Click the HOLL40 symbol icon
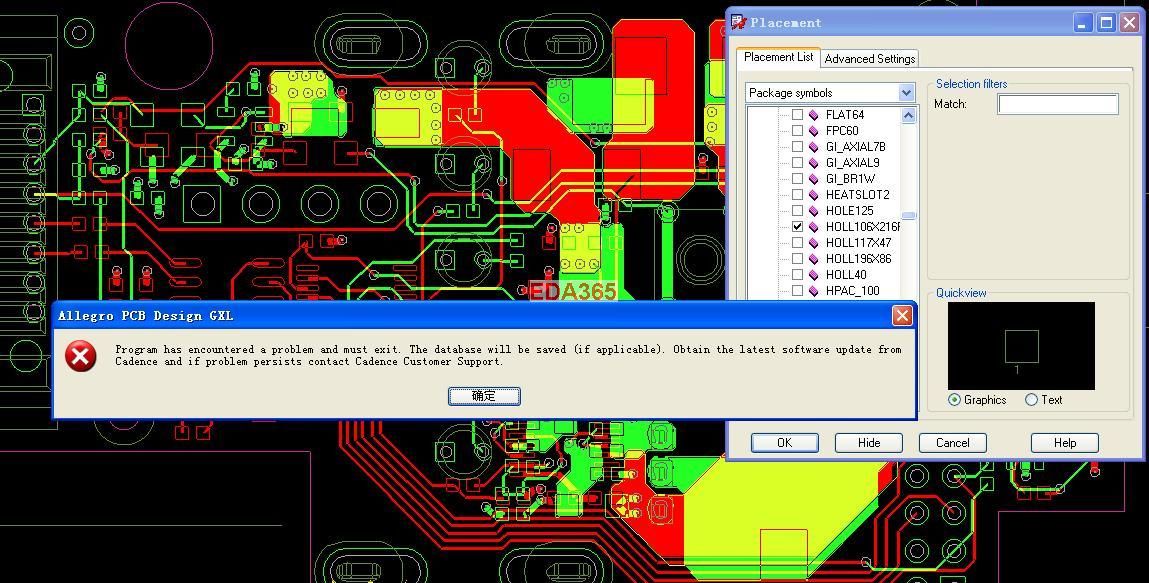Viewport: 1149px width, 583px height. (813, 275)
